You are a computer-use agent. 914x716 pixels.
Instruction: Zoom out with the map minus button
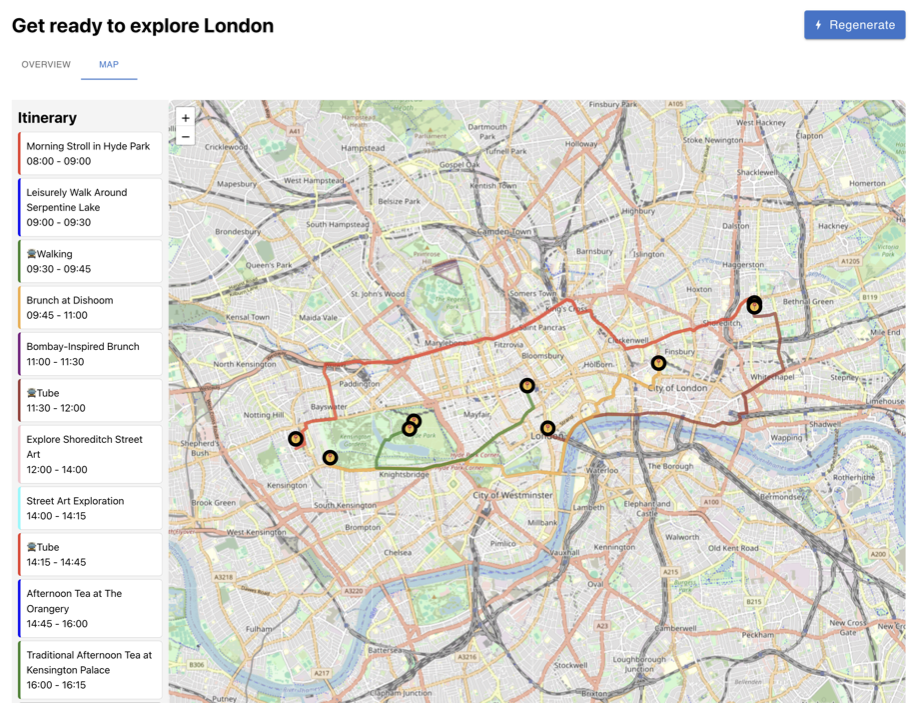click(x=185, y=136)
